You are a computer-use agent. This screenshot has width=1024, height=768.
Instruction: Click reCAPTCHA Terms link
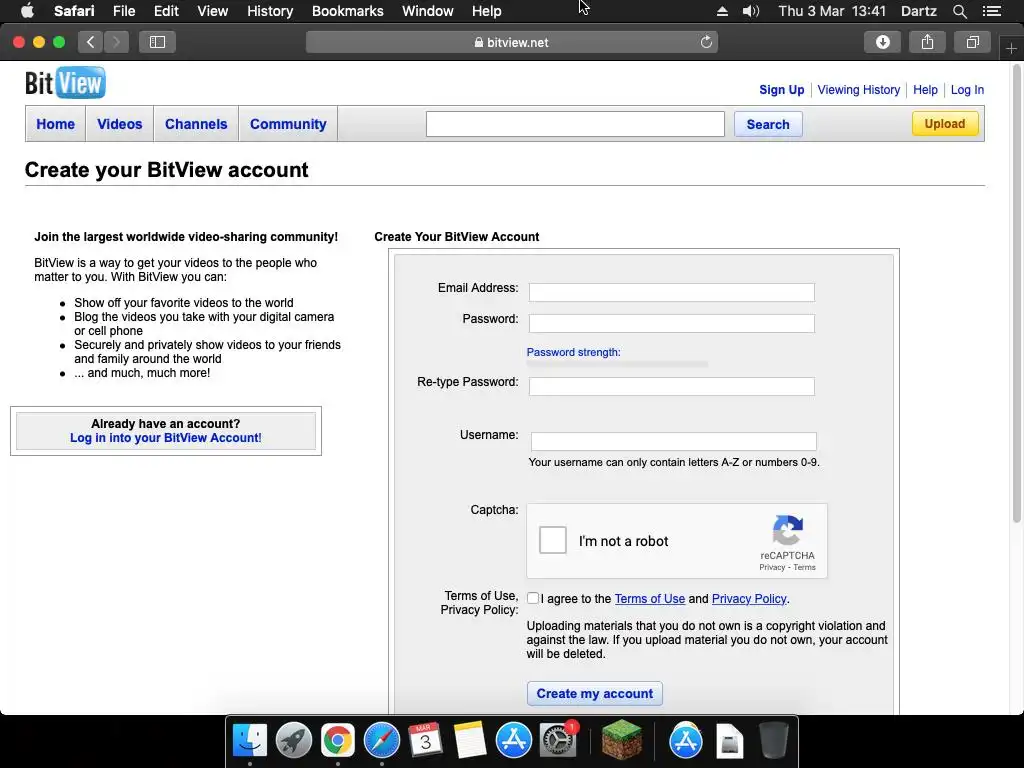(805, 568)
